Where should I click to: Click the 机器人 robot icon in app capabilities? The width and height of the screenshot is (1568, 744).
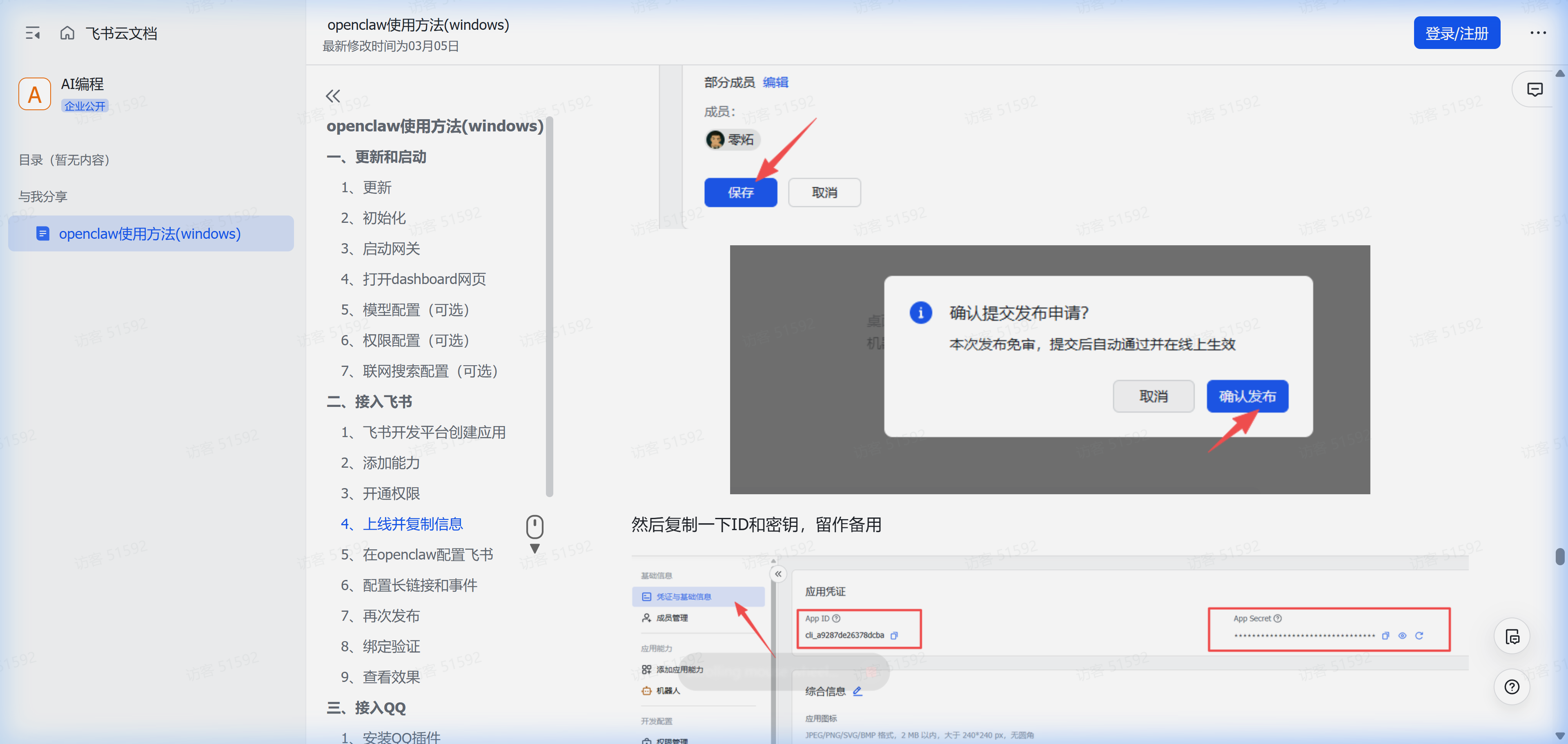(647, 691)
